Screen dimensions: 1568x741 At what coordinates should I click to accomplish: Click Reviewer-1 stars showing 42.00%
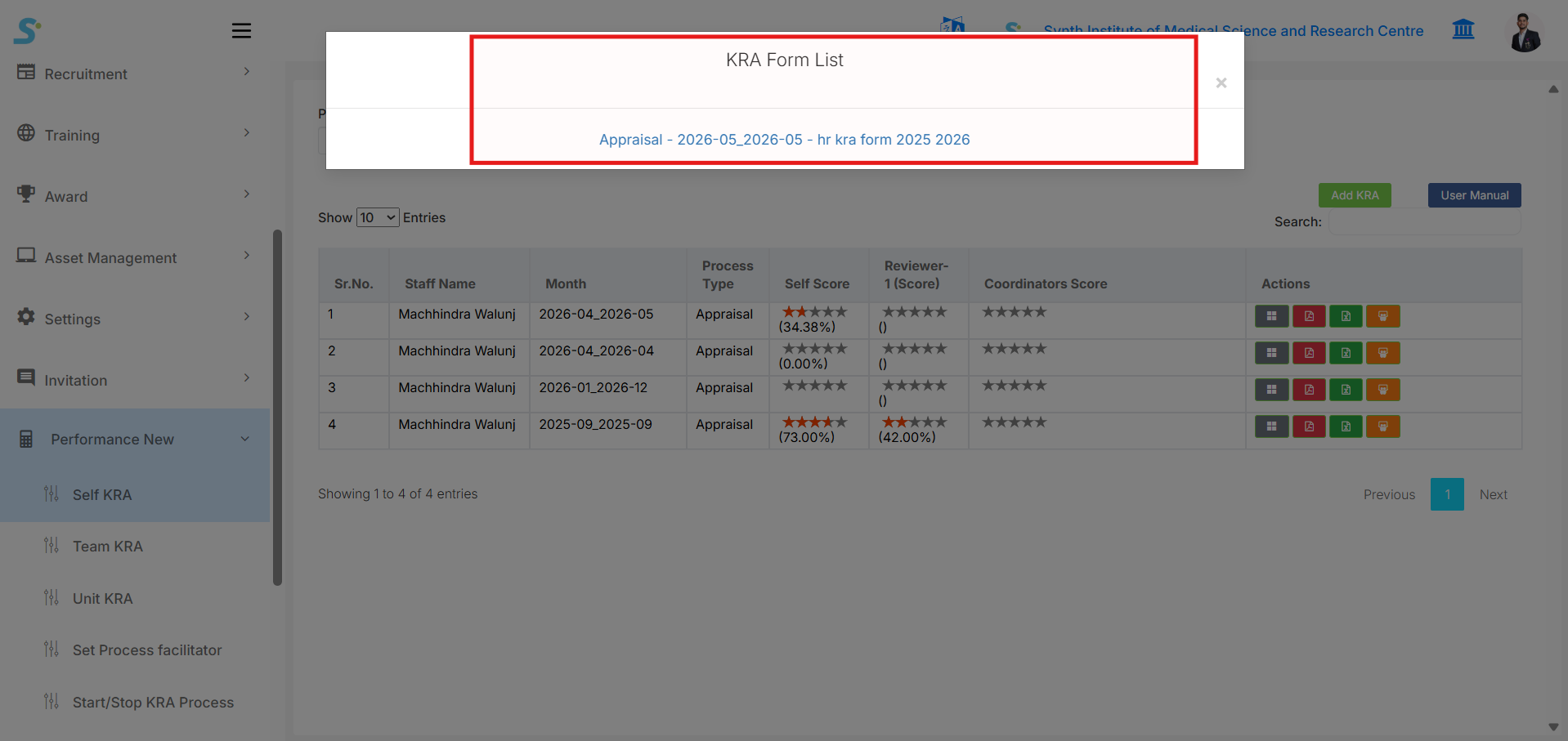[x=914, y=422]
